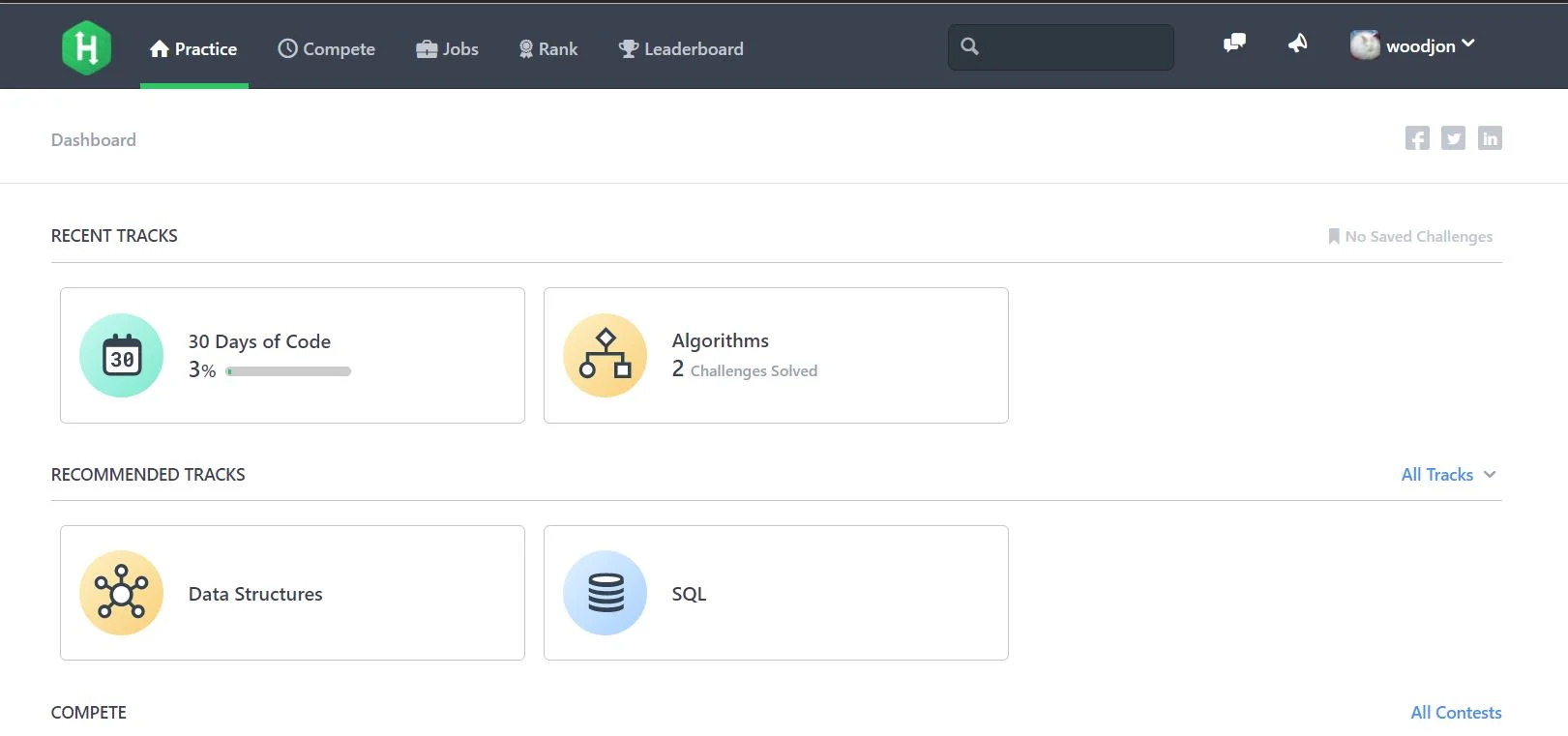
Task: Click the 3% progress value
Action: [x=202, y=369]
